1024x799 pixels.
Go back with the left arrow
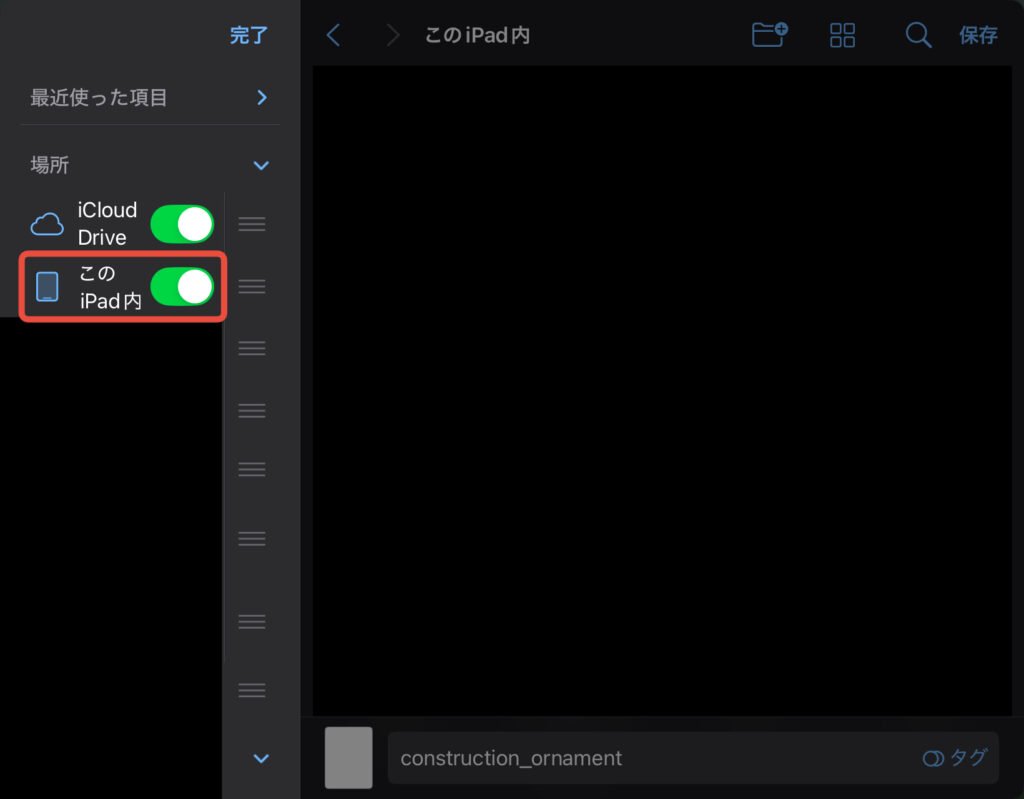(x=334, y=36)
